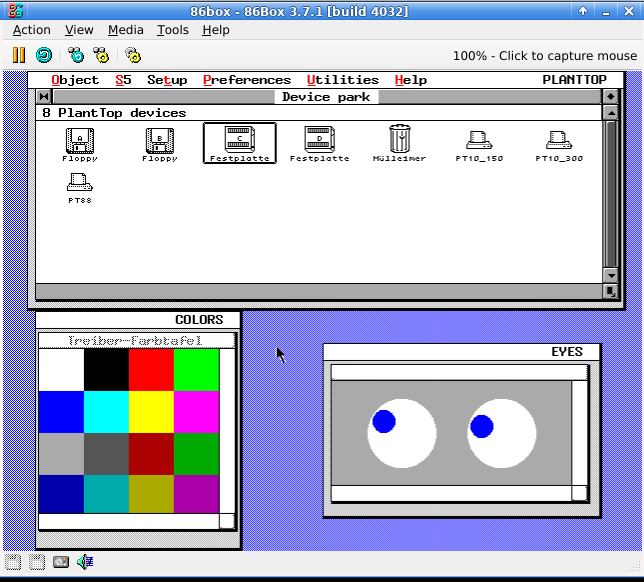Pick the magenta color swatch

coord(196,412)
